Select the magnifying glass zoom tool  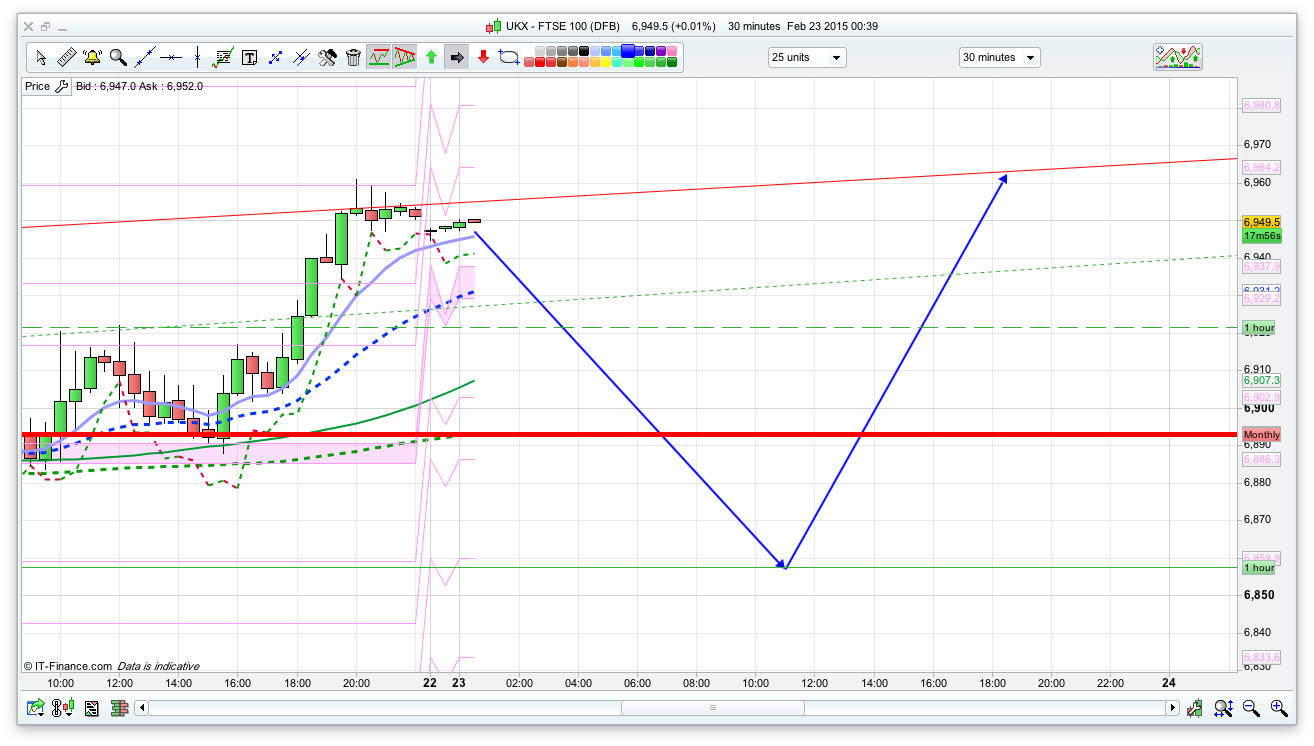[118, 57]
